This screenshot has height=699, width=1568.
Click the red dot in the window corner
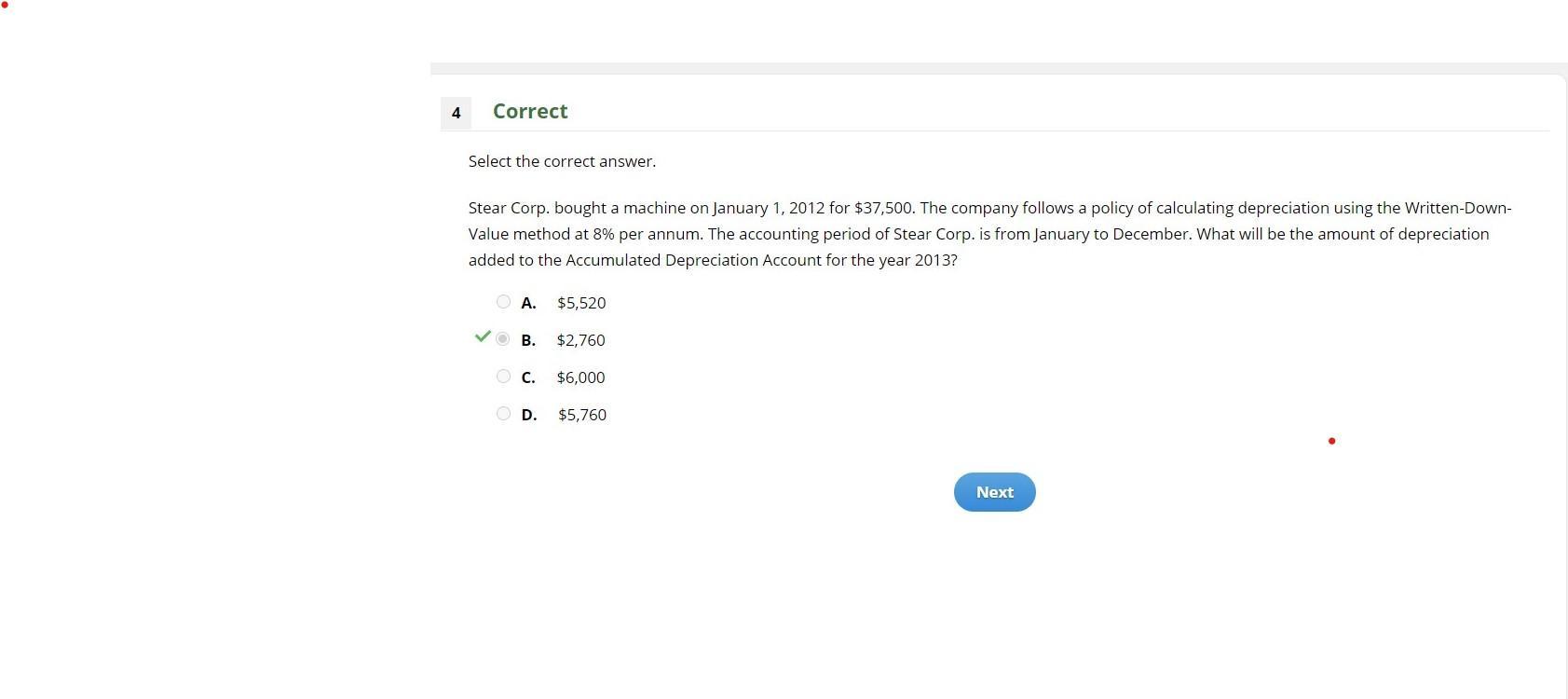coord(4,4)
